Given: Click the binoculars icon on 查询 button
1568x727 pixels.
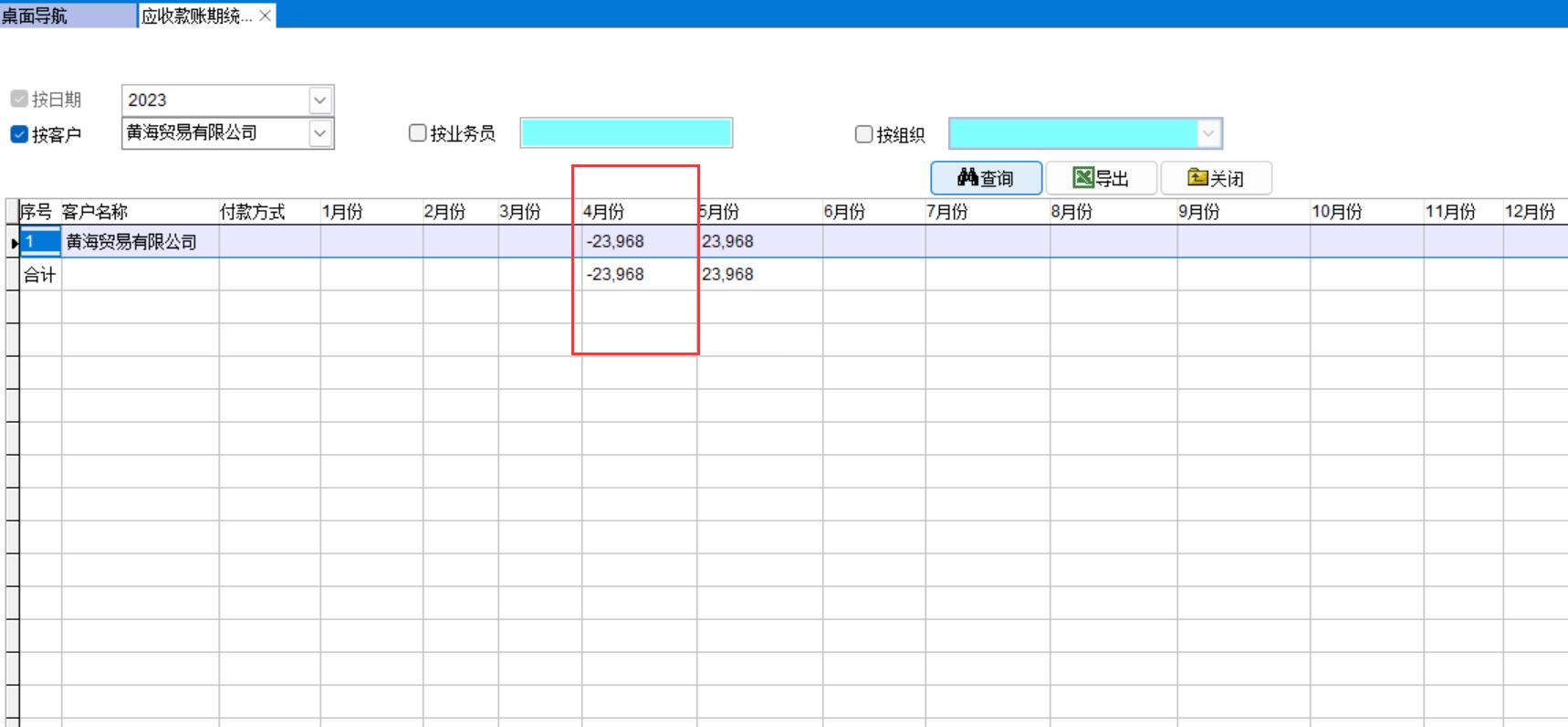Looking at the screenshot, I should tap(967, 177).
